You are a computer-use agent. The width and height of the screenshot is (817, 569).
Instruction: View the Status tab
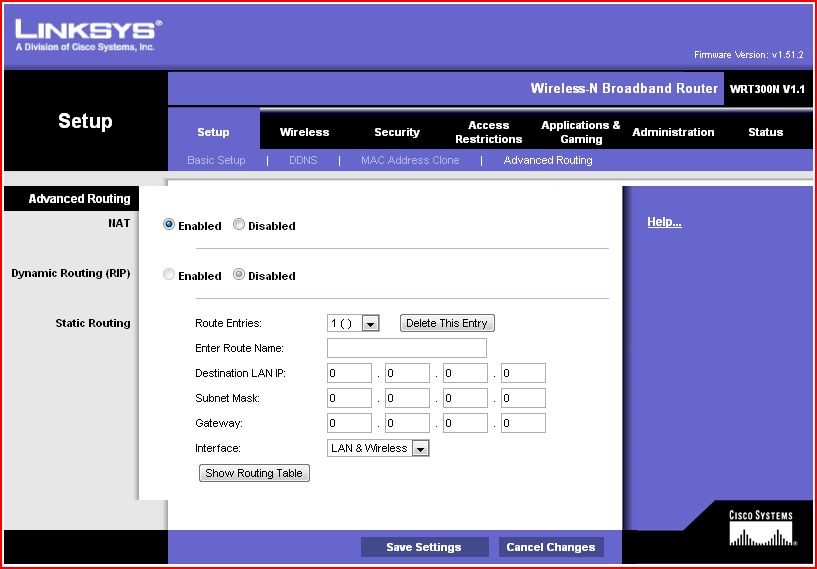766,132
